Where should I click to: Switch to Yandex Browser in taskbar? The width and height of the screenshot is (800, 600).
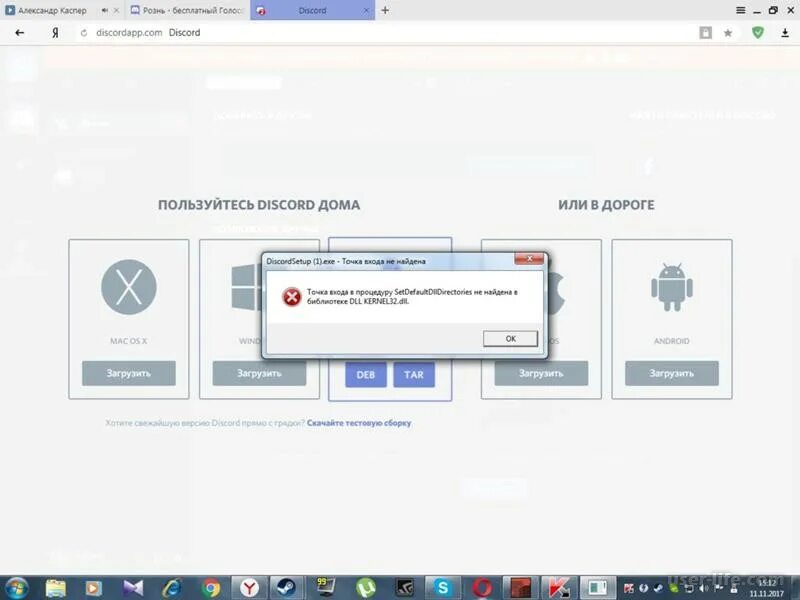[249, 588]
